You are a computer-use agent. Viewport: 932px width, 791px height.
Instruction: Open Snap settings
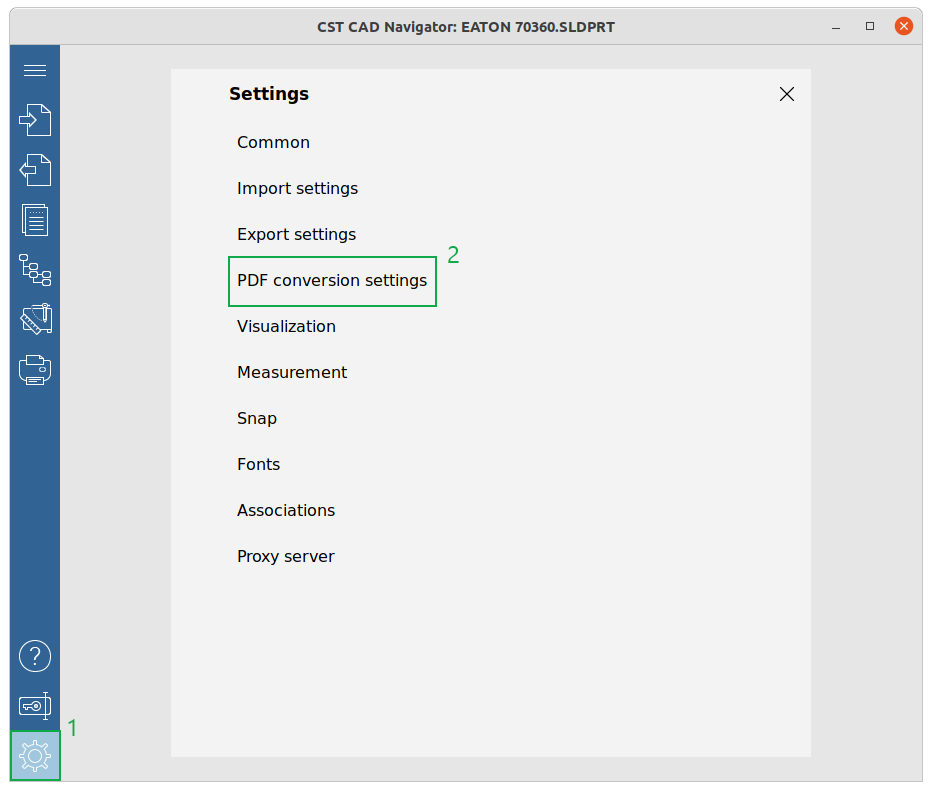[257, 418]
